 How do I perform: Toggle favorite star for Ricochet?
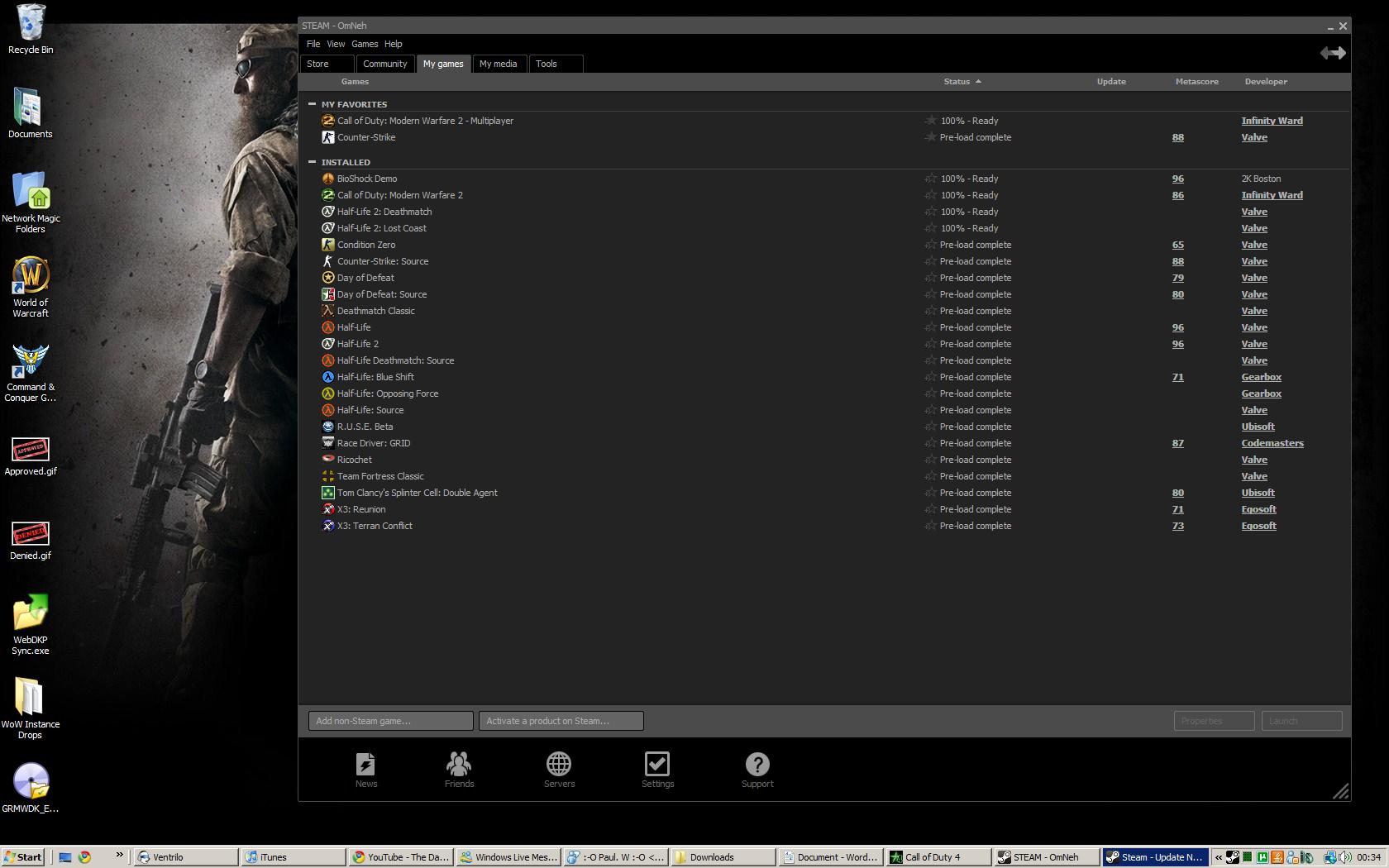[930, 460]
